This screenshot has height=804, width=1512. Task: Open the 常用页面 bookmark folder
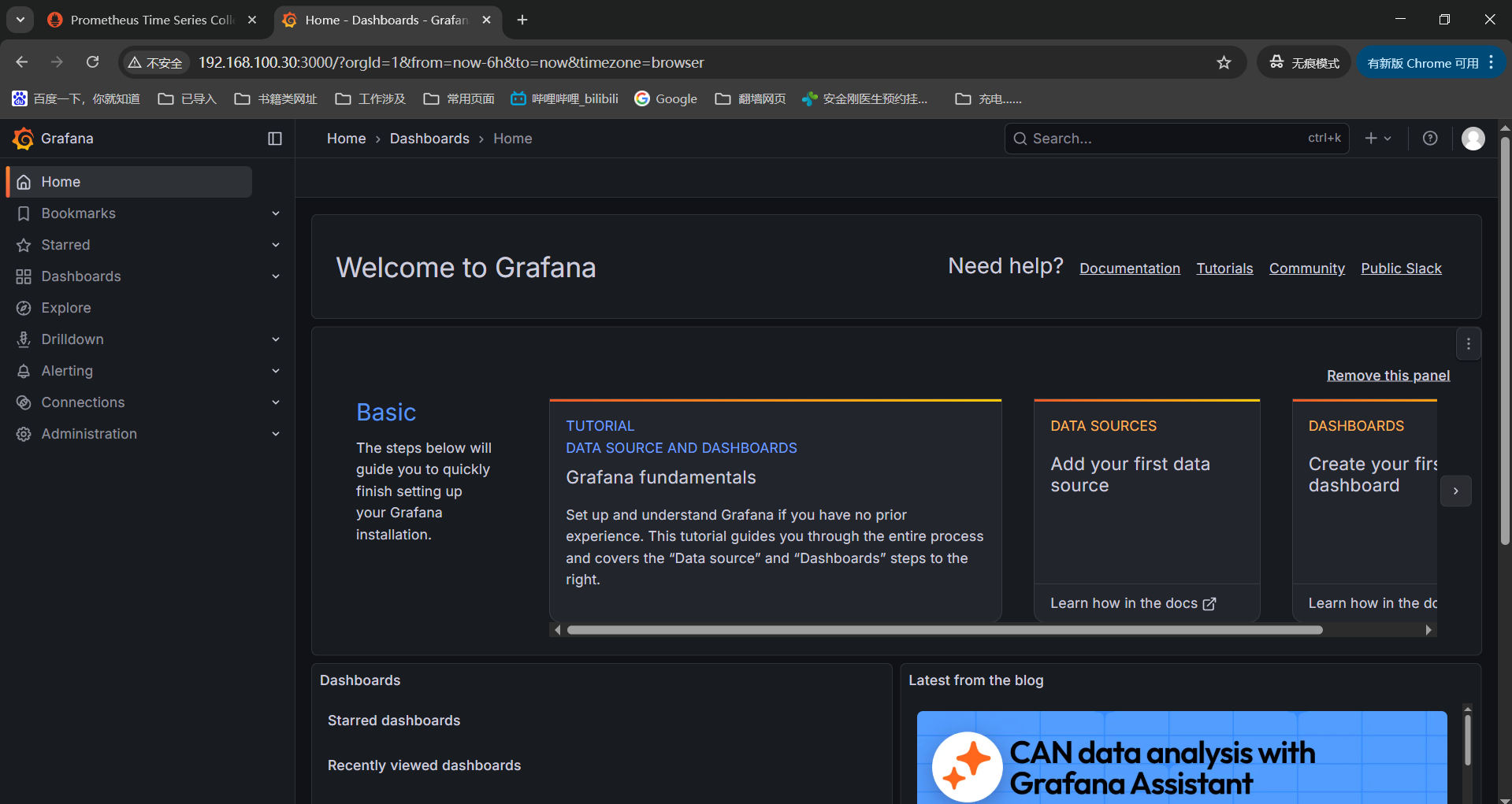(x=459, y=98)
